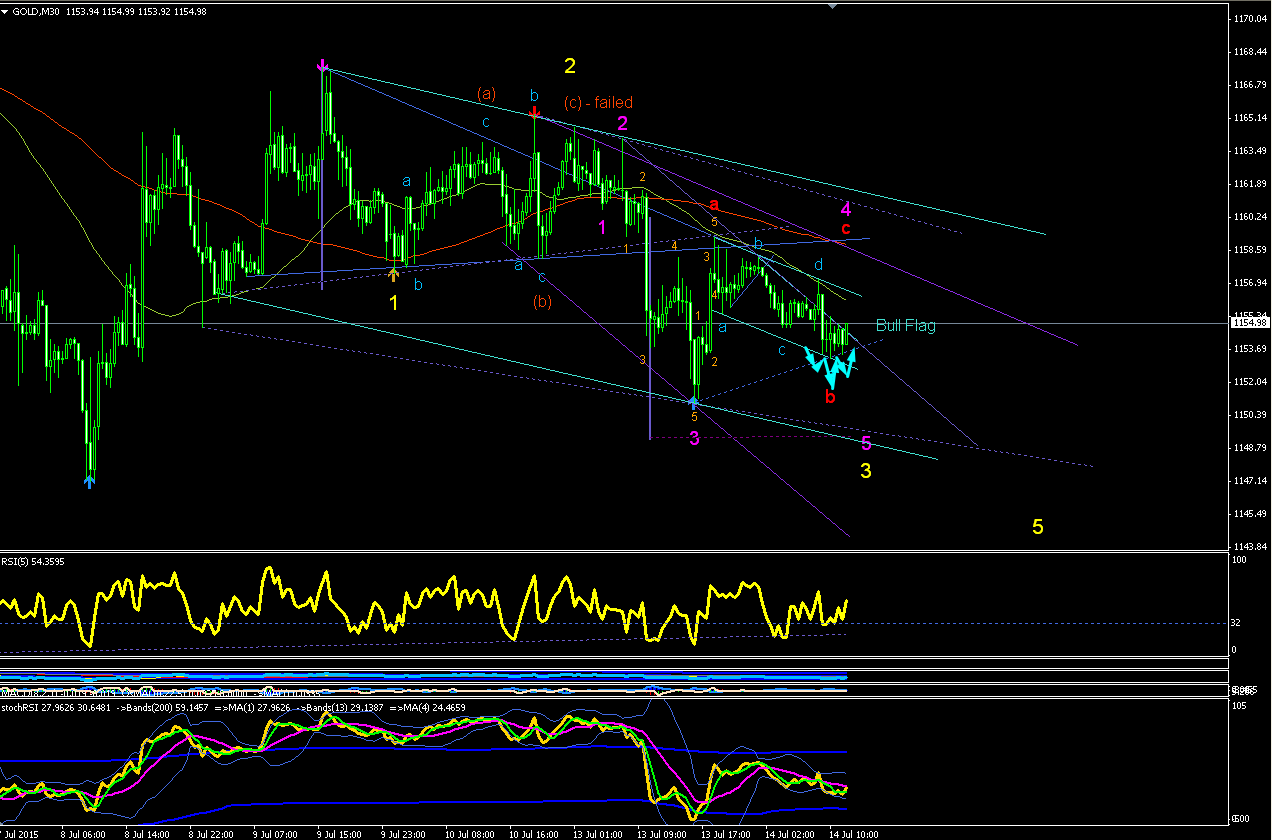
Task: Click the '8 Jul 06:00' time label
Action: click(83, 833)
